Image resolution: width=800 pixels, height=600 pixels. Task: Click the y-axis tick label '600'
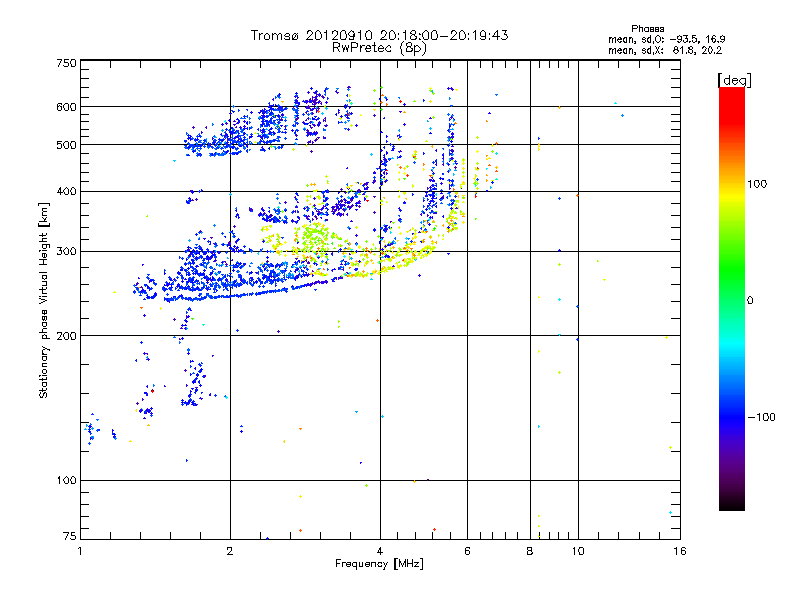tap(66, 107)
